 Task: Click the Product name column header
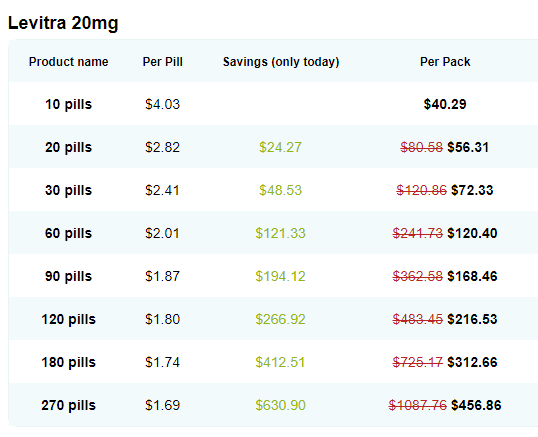tap(68, 62)
